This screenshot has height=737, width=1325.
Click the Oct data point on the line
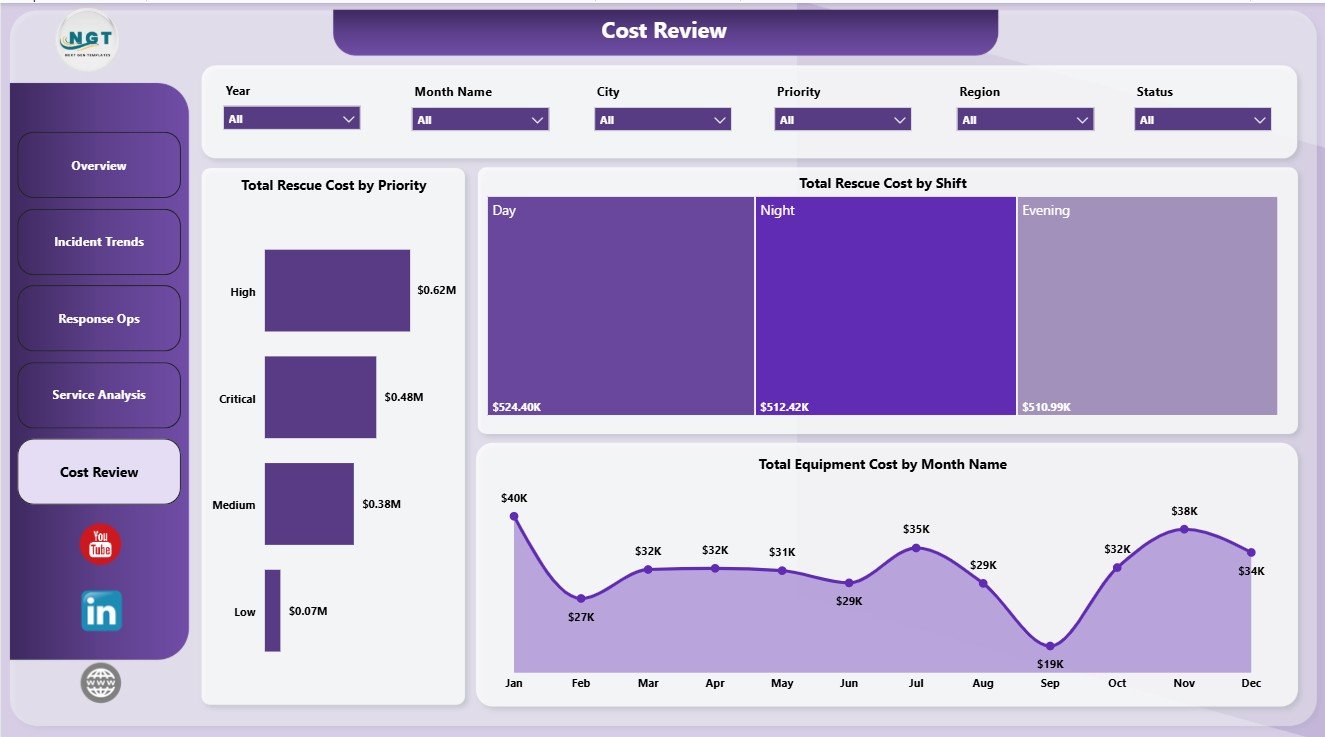(x=1117, y=567)
